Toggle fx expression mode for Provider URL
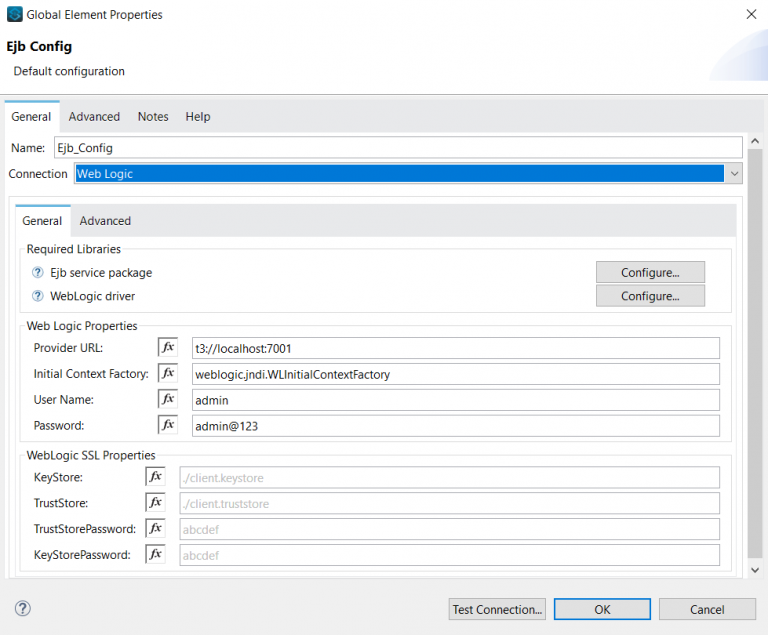Image resolution: width=768 pixels, height=635 pixels. pos(168,347)
